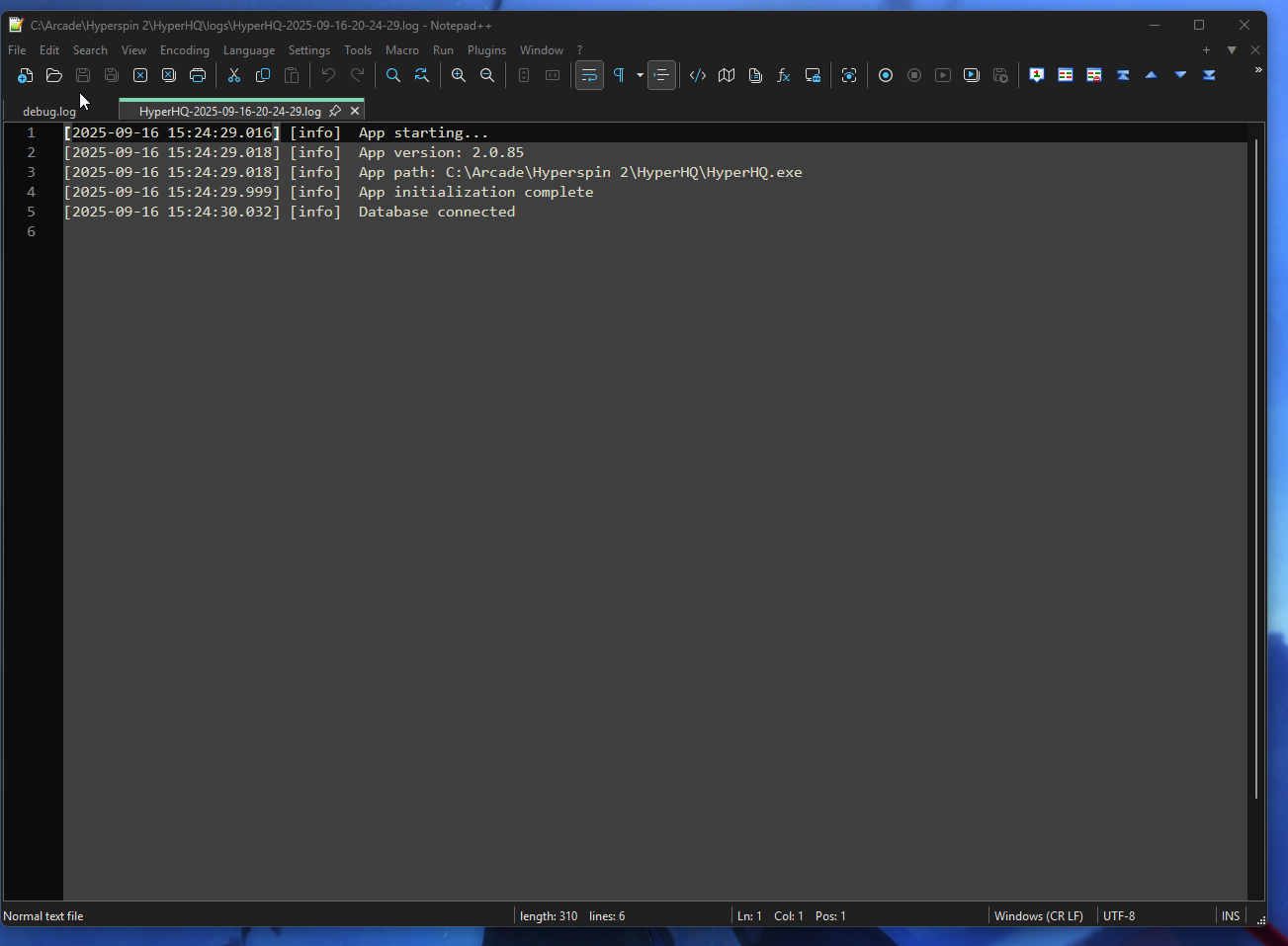Screen dimensions: 1288x946
Task: Click the Open file folder icon
Action: [x=54, y=75]
